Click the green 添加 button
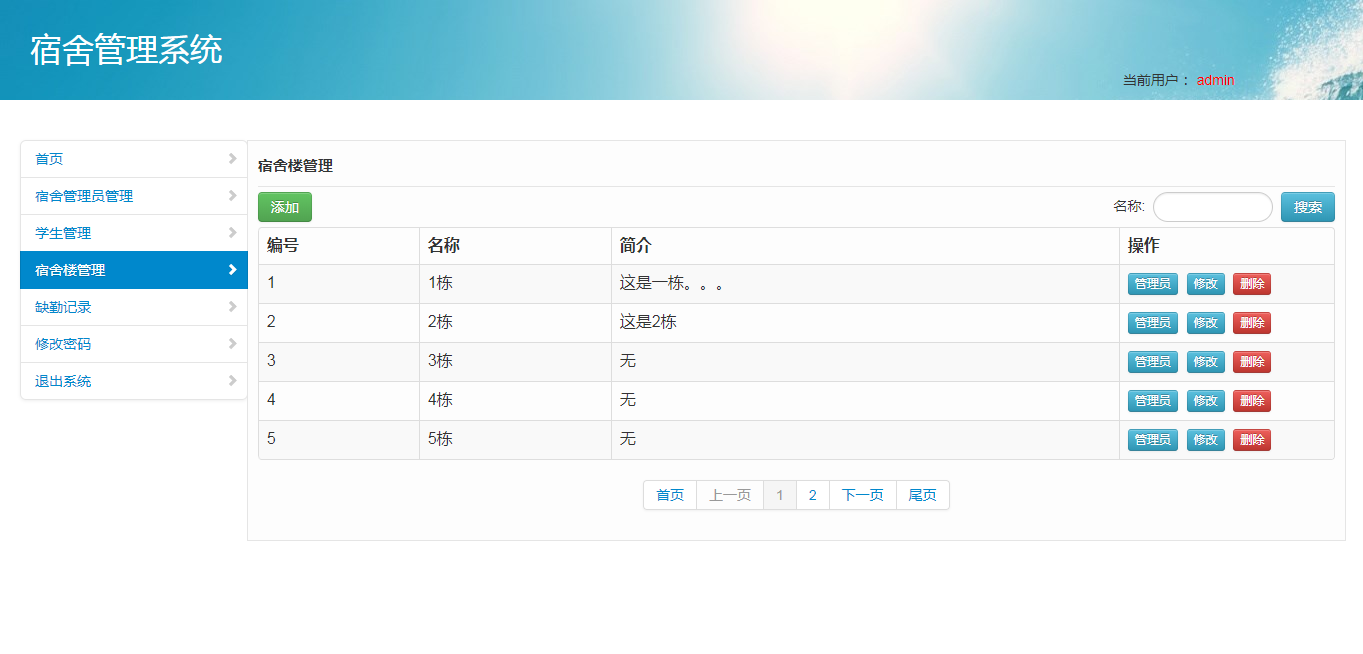This screenshot has width=1363, height=654. click(x=285, y=207)
